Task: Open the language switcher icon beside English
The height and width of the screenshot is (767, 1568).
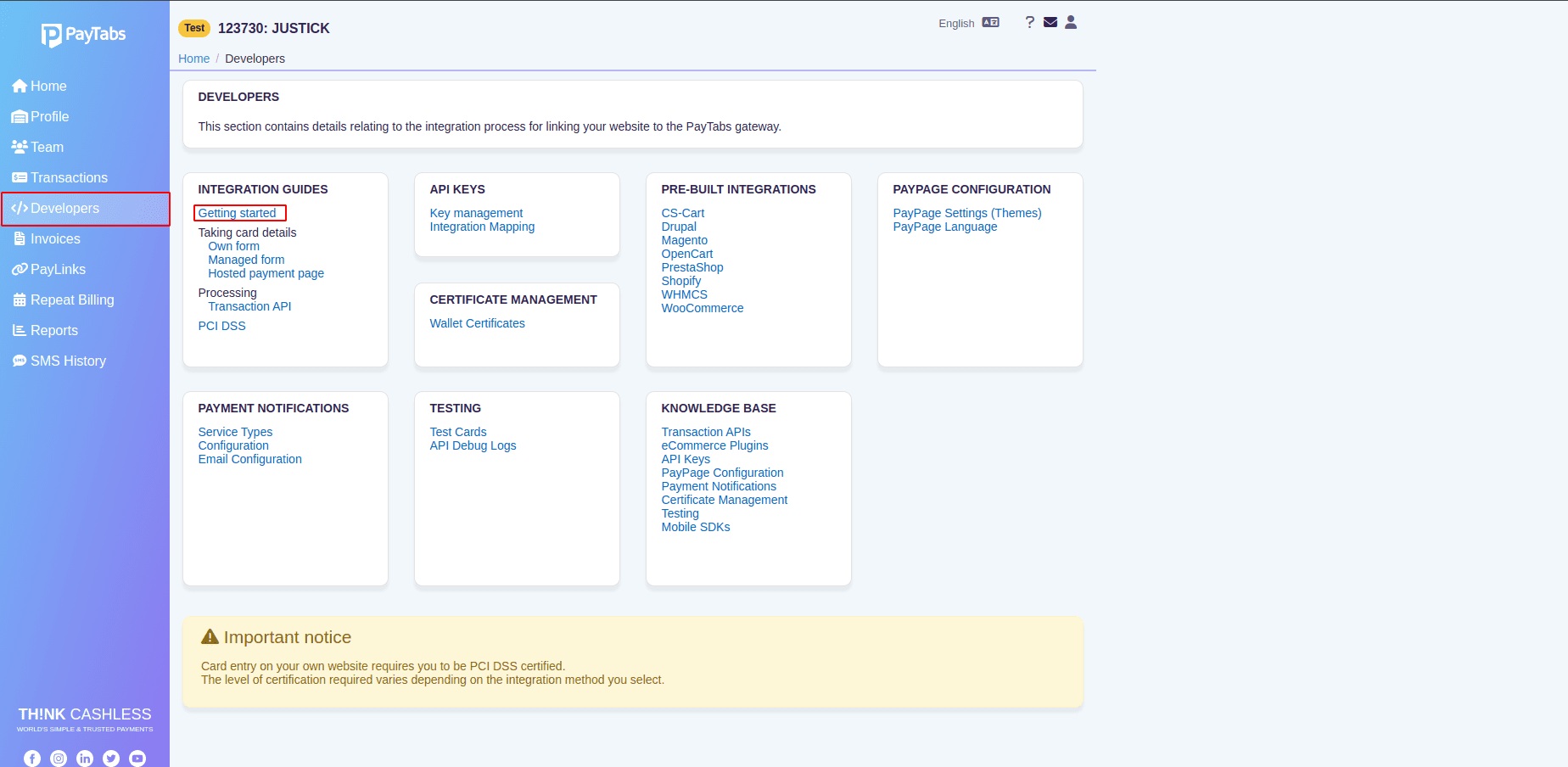Action: point(991,23)
